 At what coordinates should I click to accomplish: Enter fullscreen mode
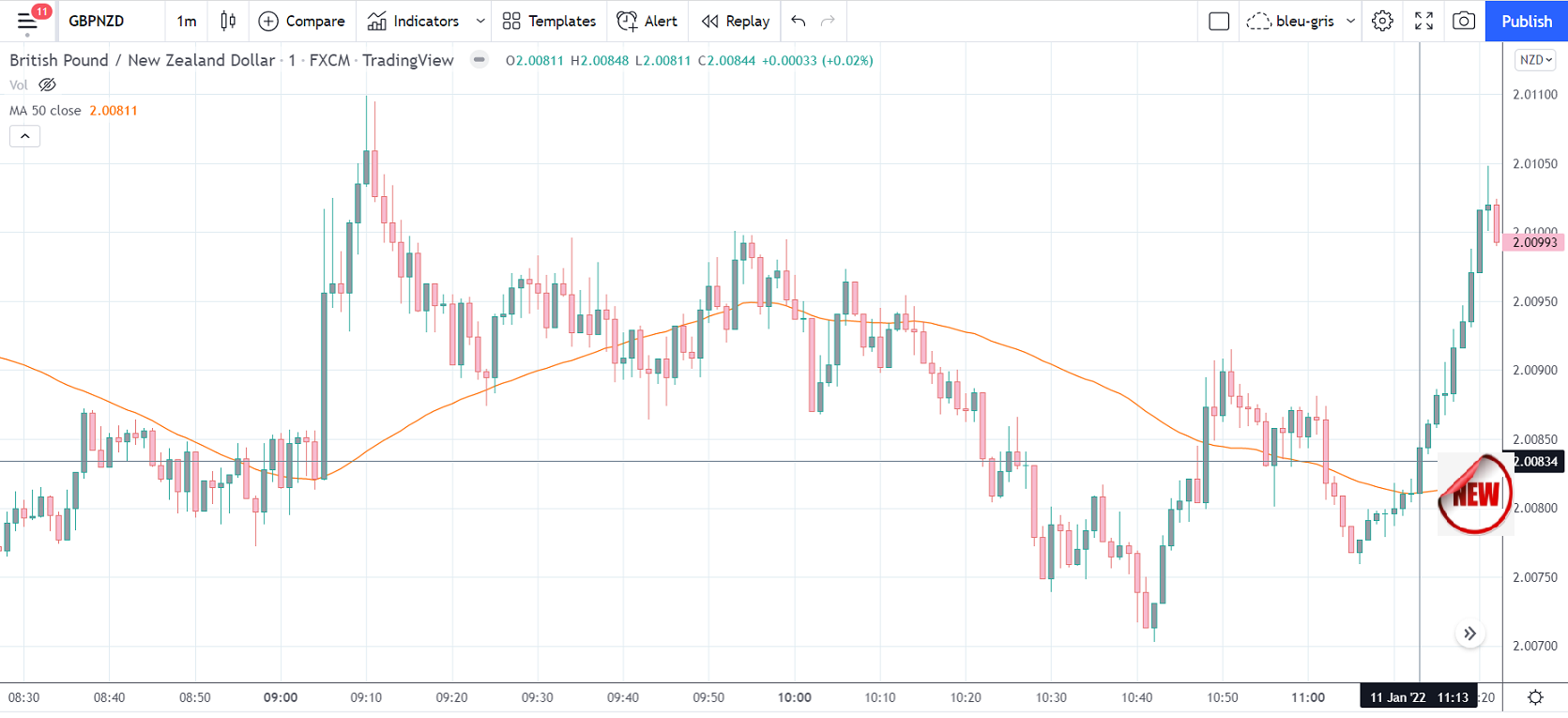pos(1423,21)
